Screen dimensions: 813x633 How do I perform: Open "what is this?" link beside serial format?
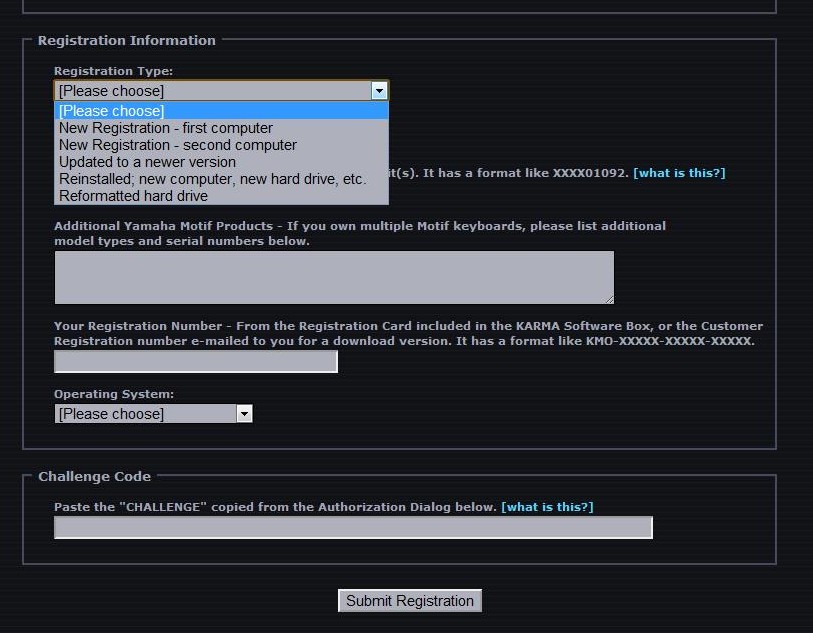(678, 173)
